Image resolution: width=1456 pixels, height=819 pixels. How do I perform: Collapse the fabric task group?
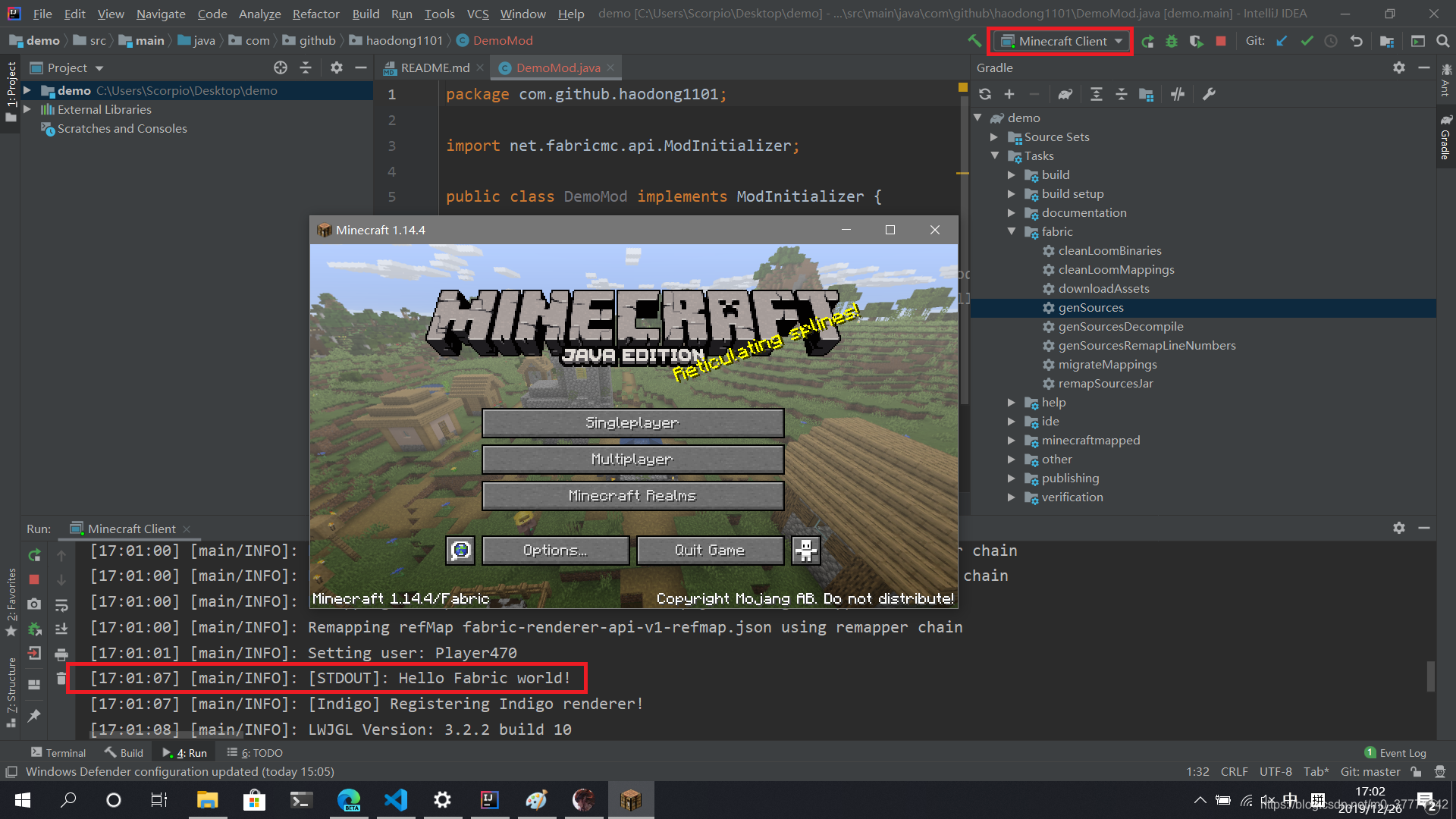(x=1011, y=232)
